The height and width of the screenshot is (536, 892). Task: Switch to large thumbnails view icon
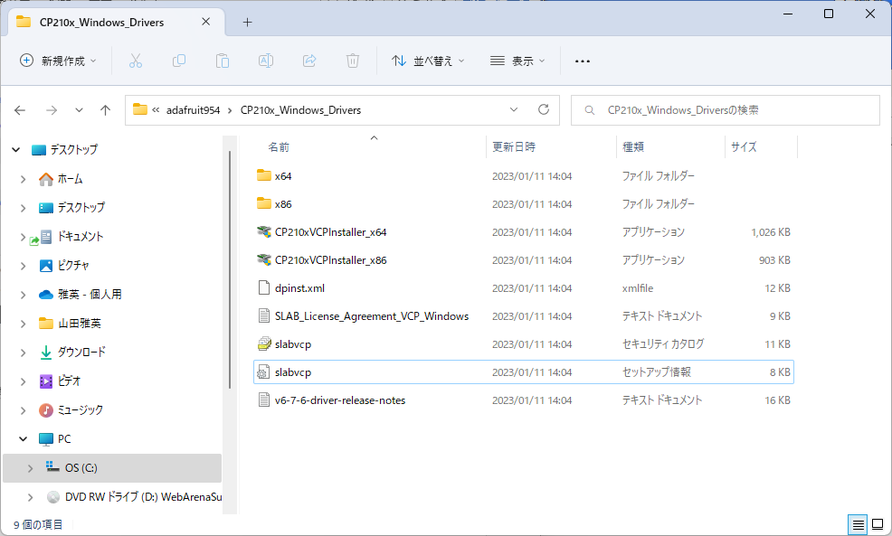(x=878, y=524)
